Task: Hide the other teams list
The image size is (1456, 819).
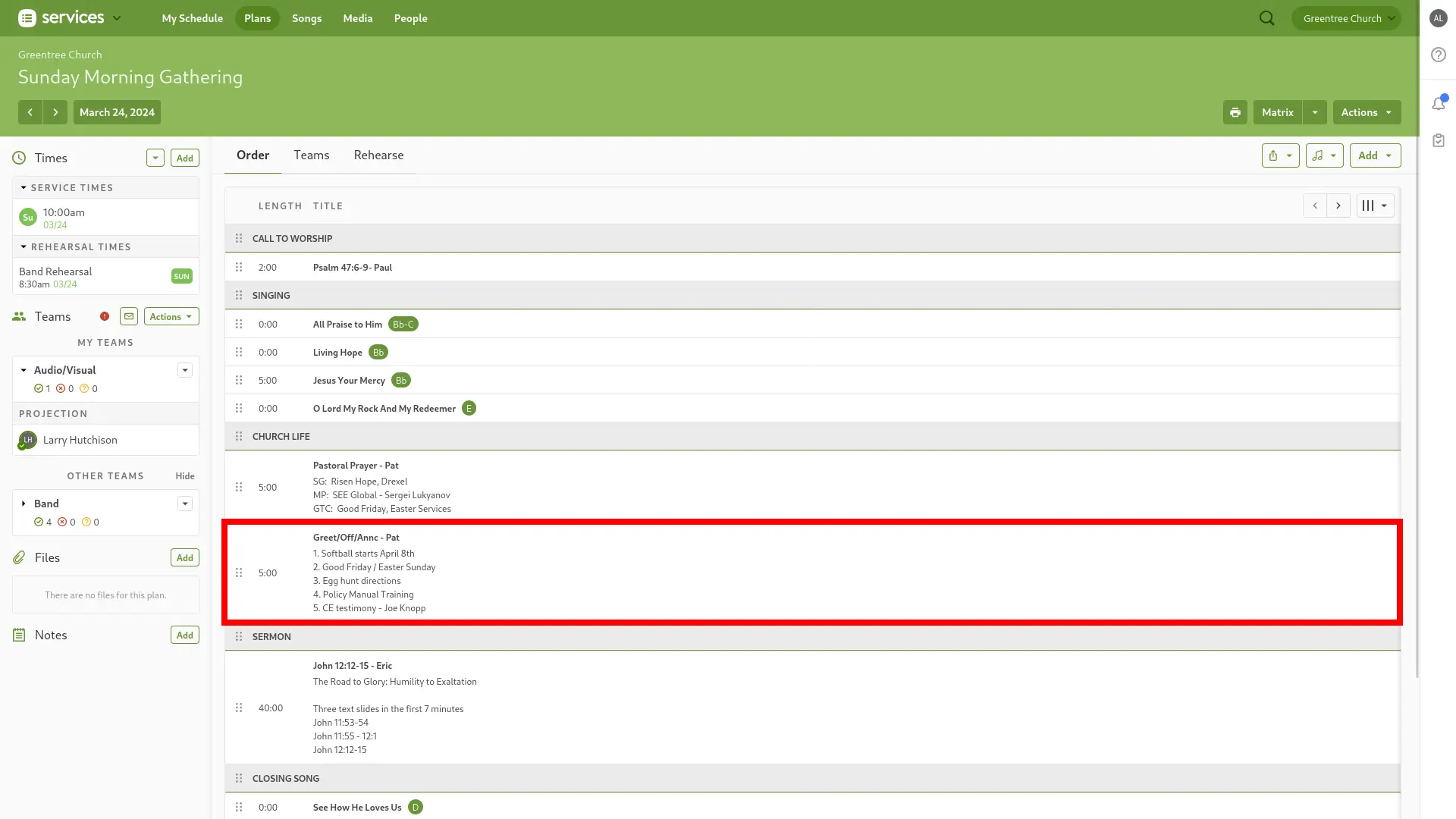Action: [x=185, y=476]
